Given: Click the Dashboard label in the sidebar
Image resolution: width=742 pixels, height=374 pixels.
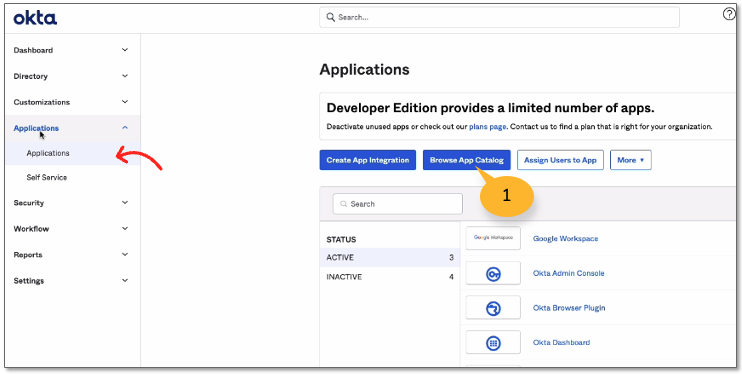Looking at the screenshot, I should coord(33,50).
